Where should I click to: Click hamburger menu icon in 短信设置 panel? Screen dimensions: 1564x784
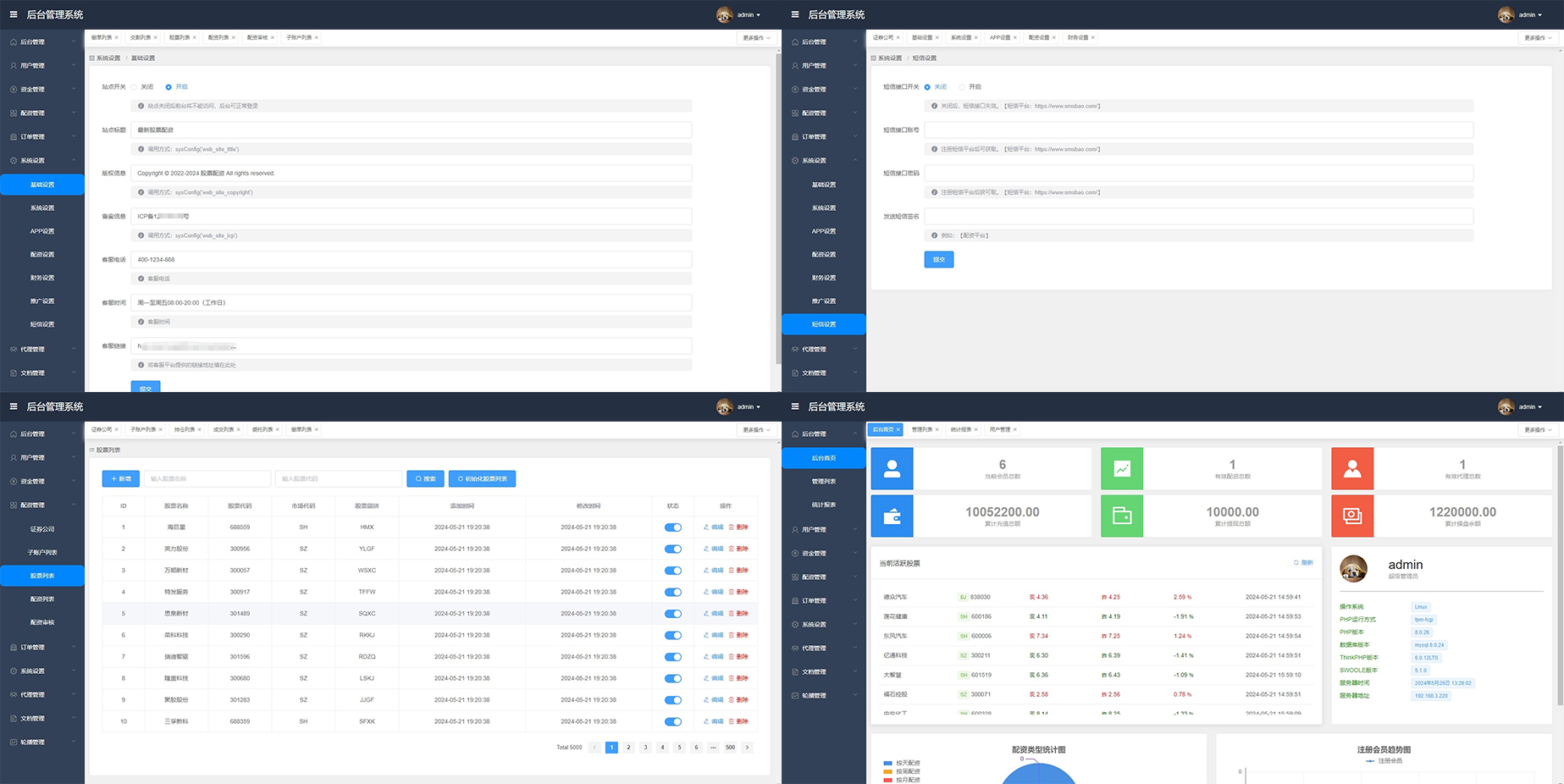(x=794, y=14)
